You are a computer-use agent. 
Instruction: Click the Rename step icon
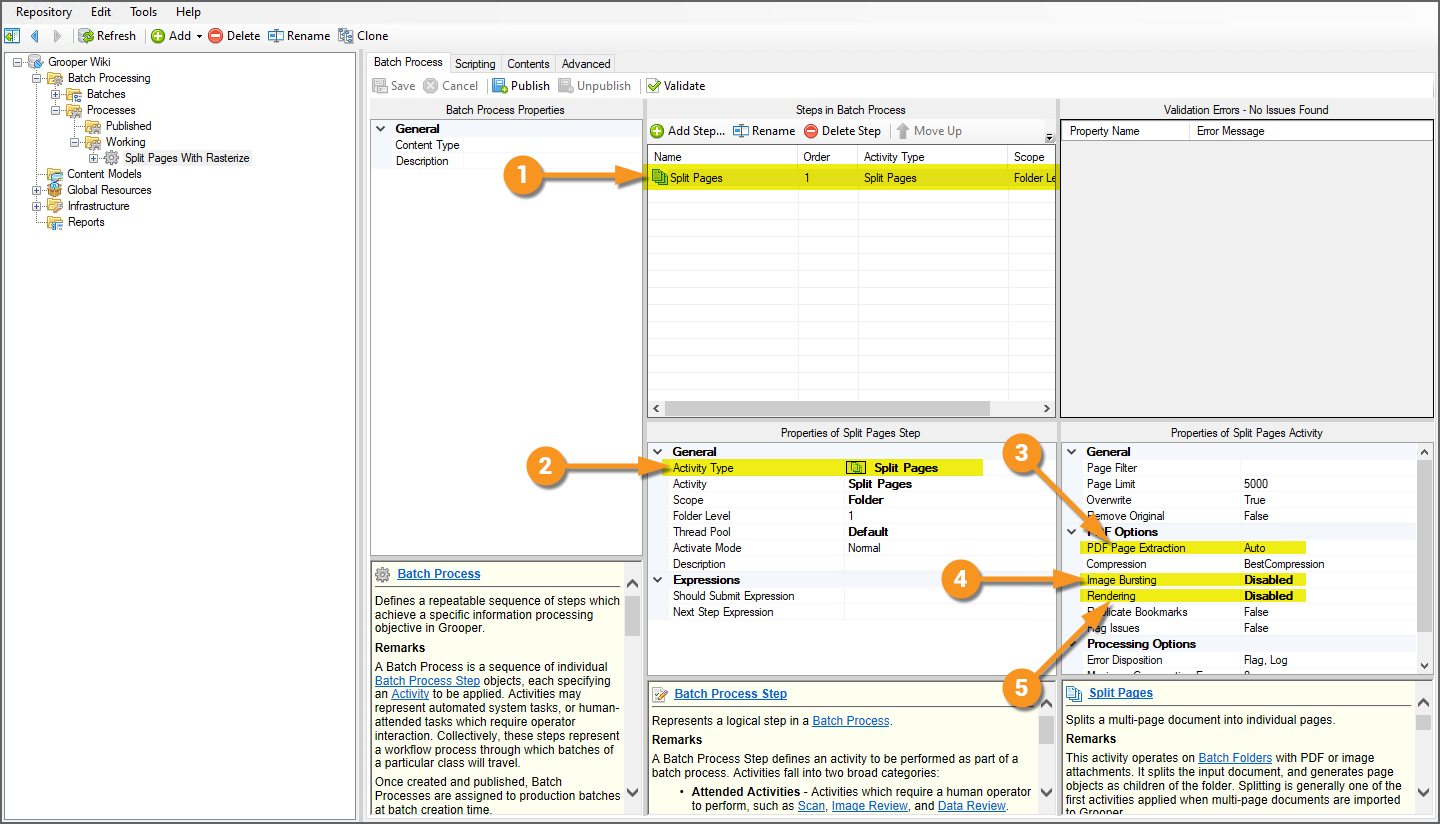pyautogui.click(x=741, y=131)
